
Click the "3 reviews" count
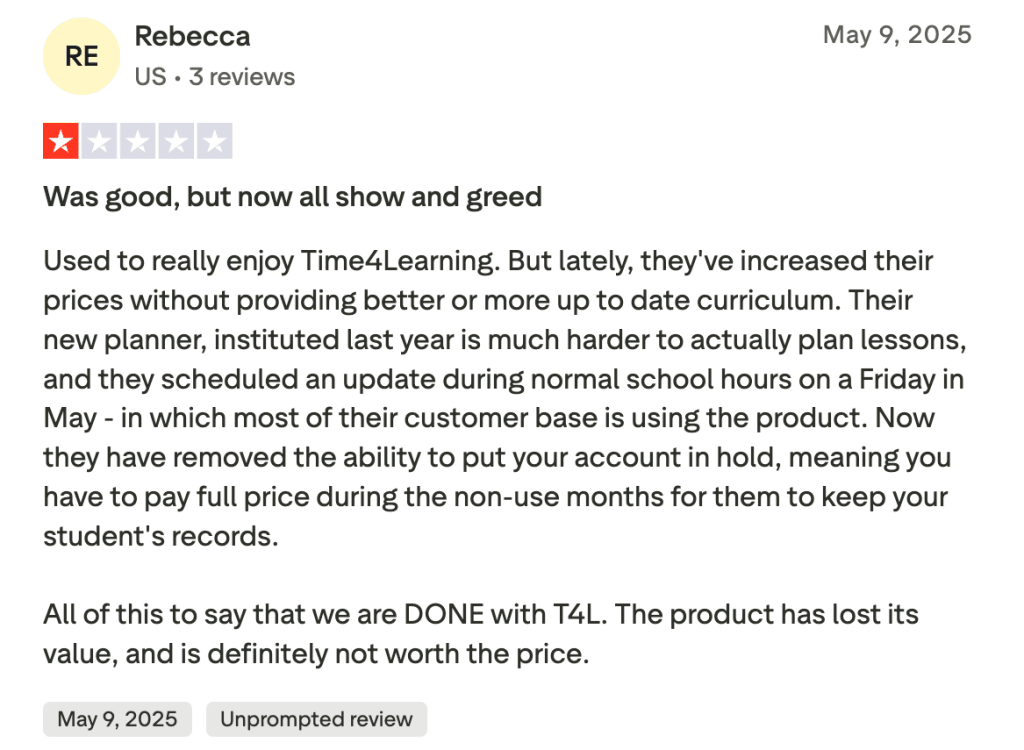click(242, 77)
